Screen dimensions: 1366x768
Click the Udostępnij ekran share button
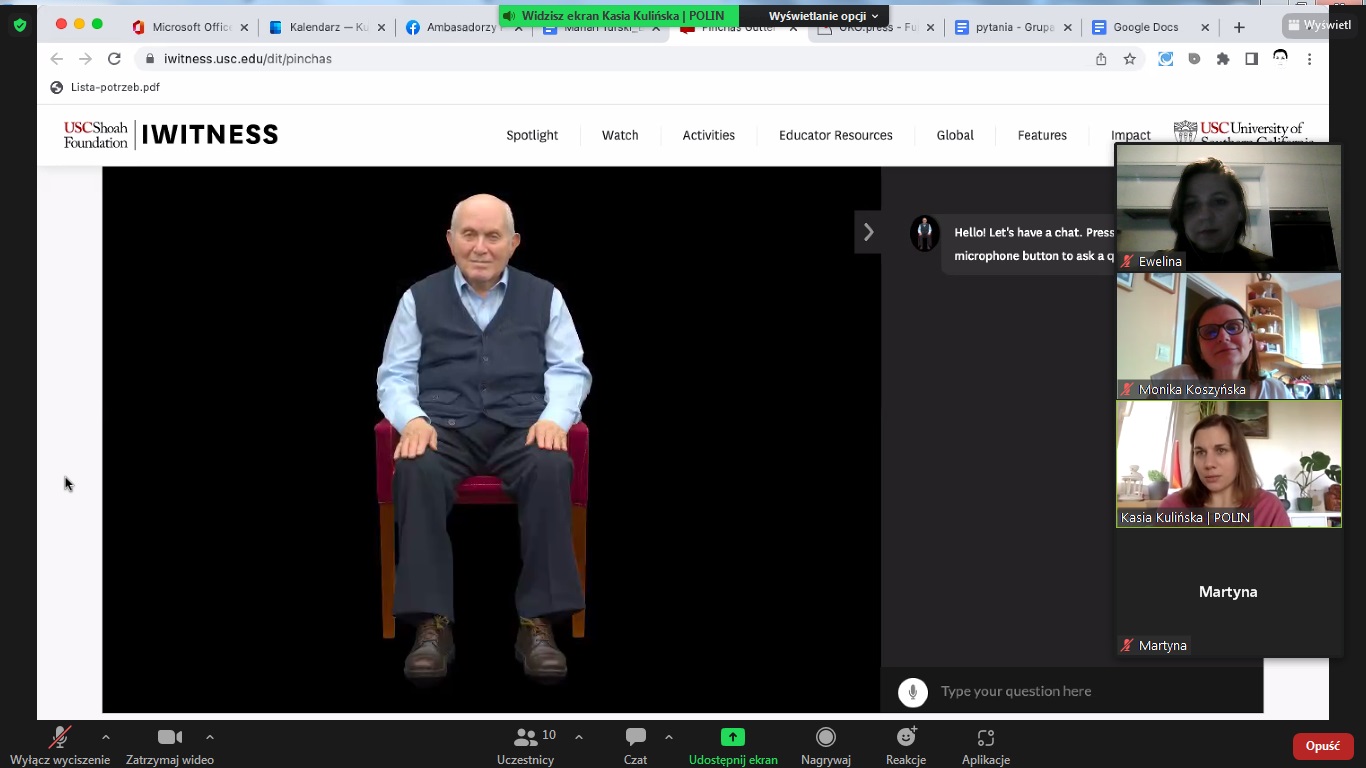coord(733,746)
